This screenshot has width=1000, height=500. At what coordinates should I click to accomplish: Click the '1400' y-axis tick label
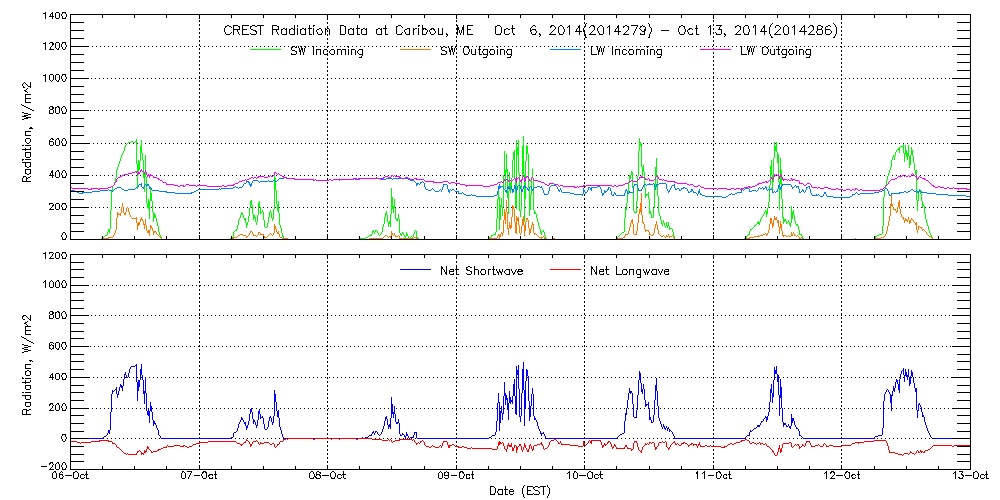(54, 17)
